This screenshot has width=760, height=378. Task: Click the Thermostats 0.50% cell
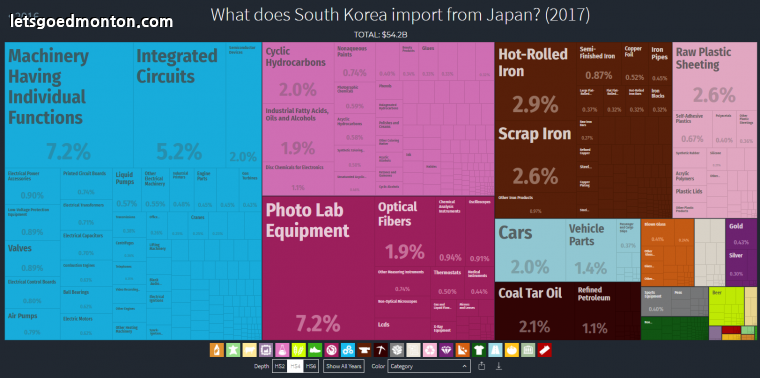pos(447,282)
